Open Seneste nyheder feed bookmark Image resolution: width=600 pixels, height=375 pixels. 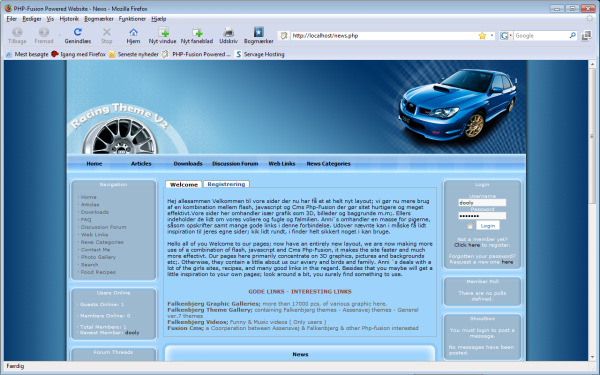coord(134,54)
